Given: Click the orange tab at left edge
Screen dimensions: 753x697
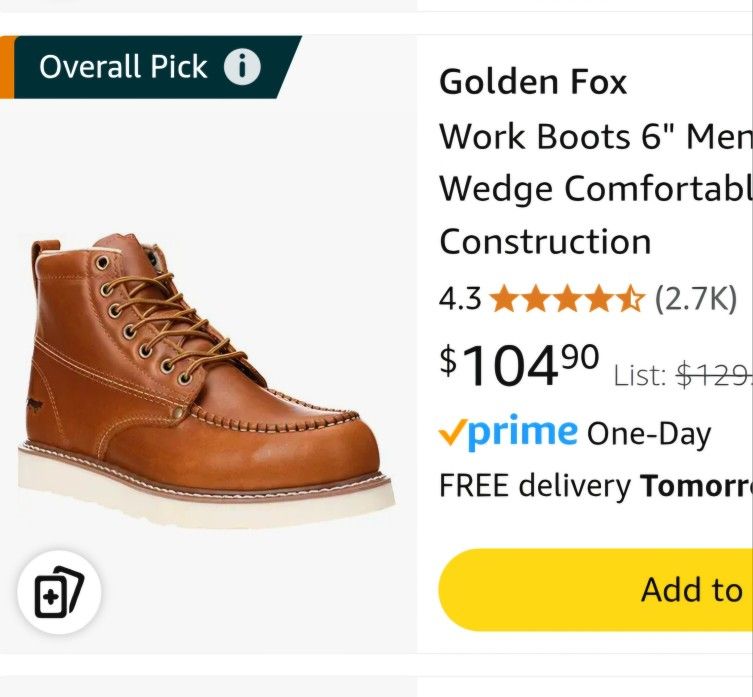Looking at the screenshot, I should (6, 68).
